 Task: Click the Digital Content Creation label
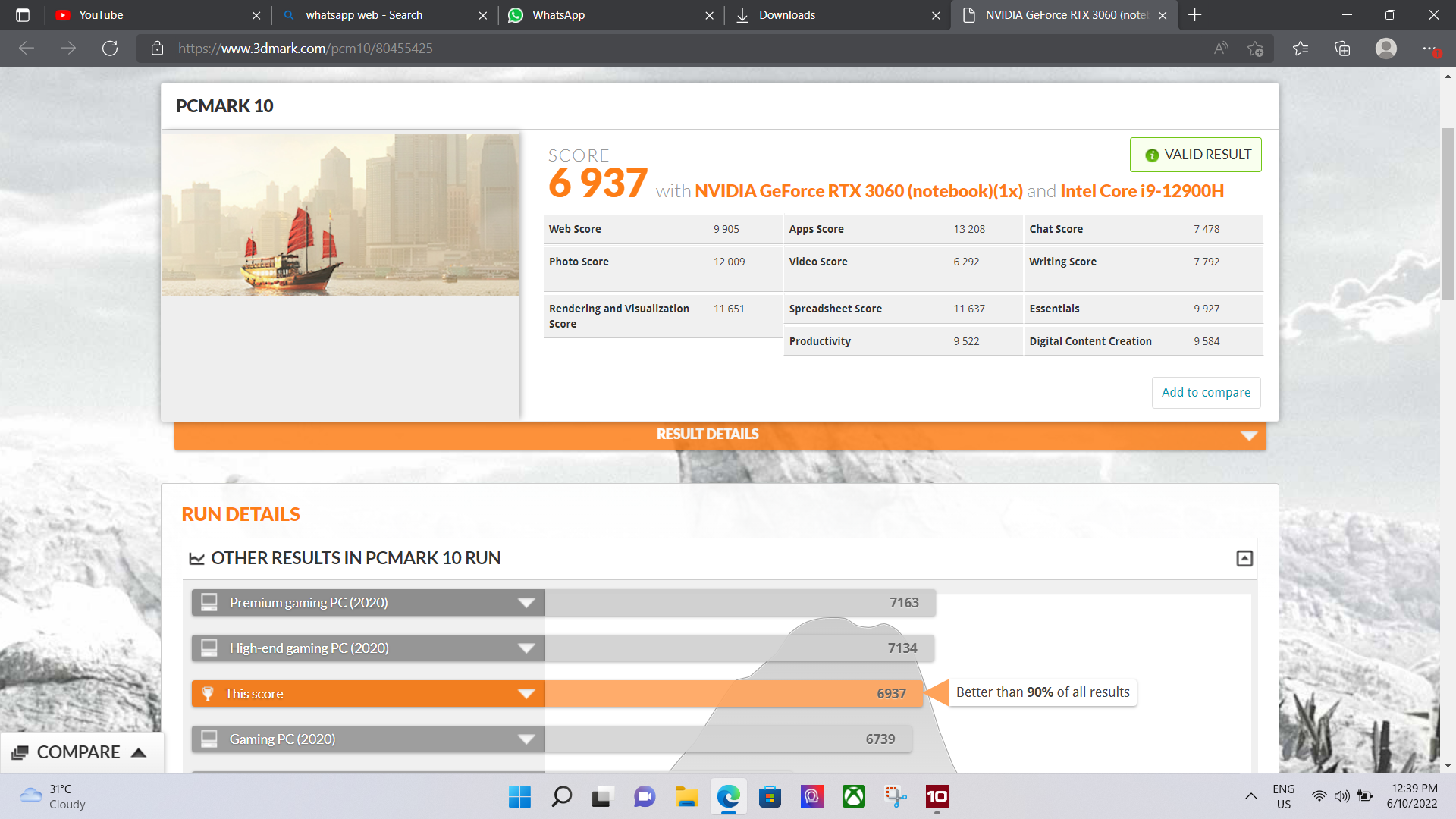tap(1090, 341)
